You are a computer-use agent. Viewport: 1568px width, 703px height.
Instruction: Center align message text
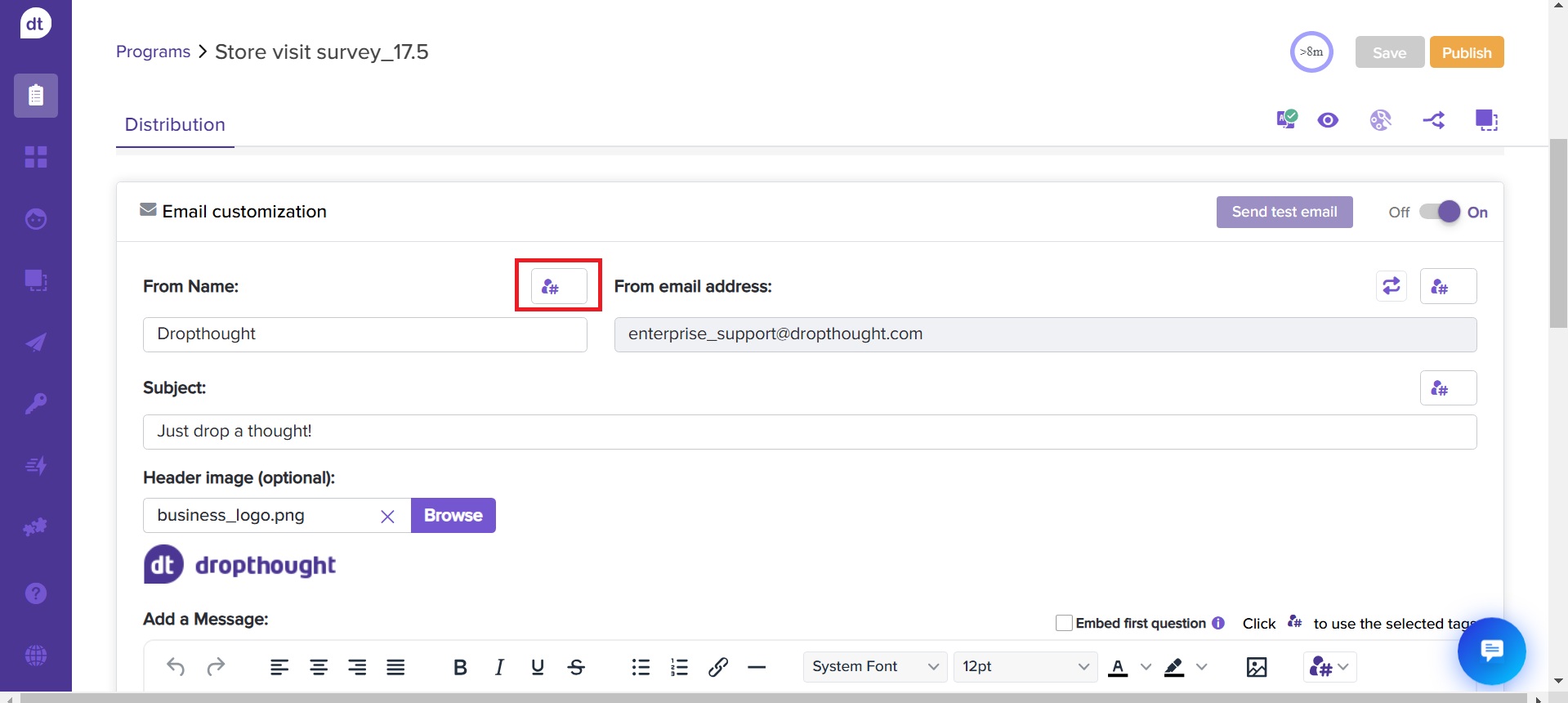319,667
